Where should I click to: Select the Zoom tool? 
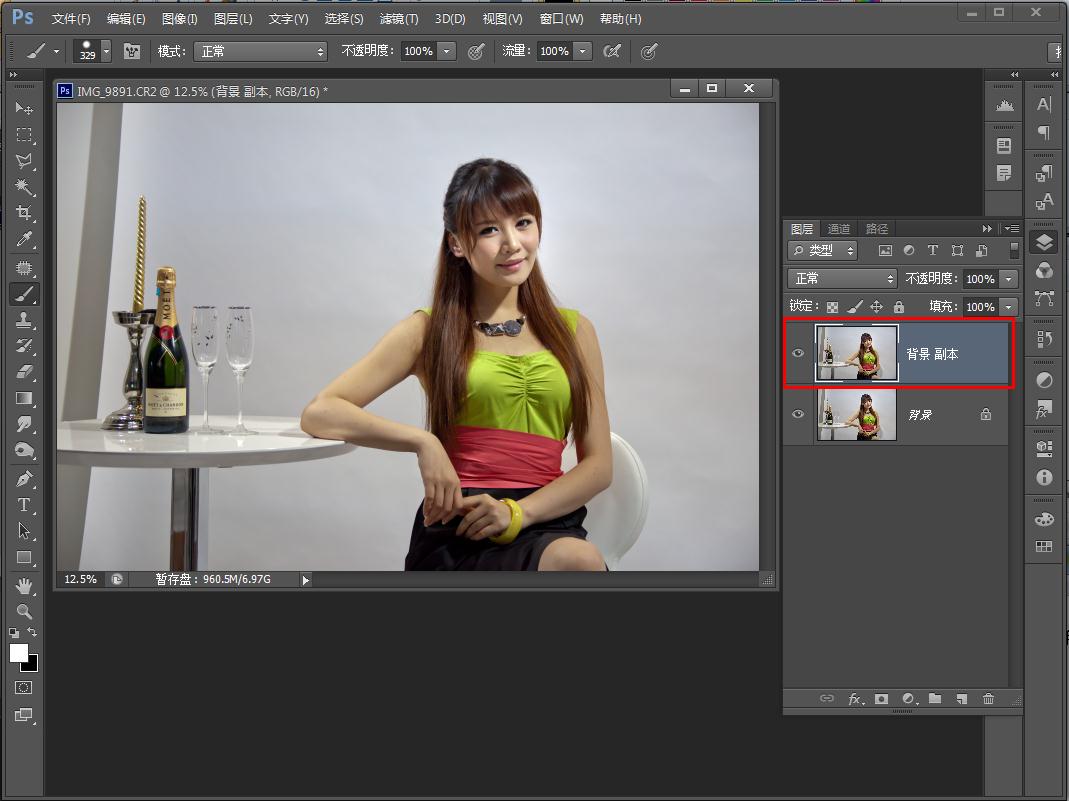(x=24, y=611)
